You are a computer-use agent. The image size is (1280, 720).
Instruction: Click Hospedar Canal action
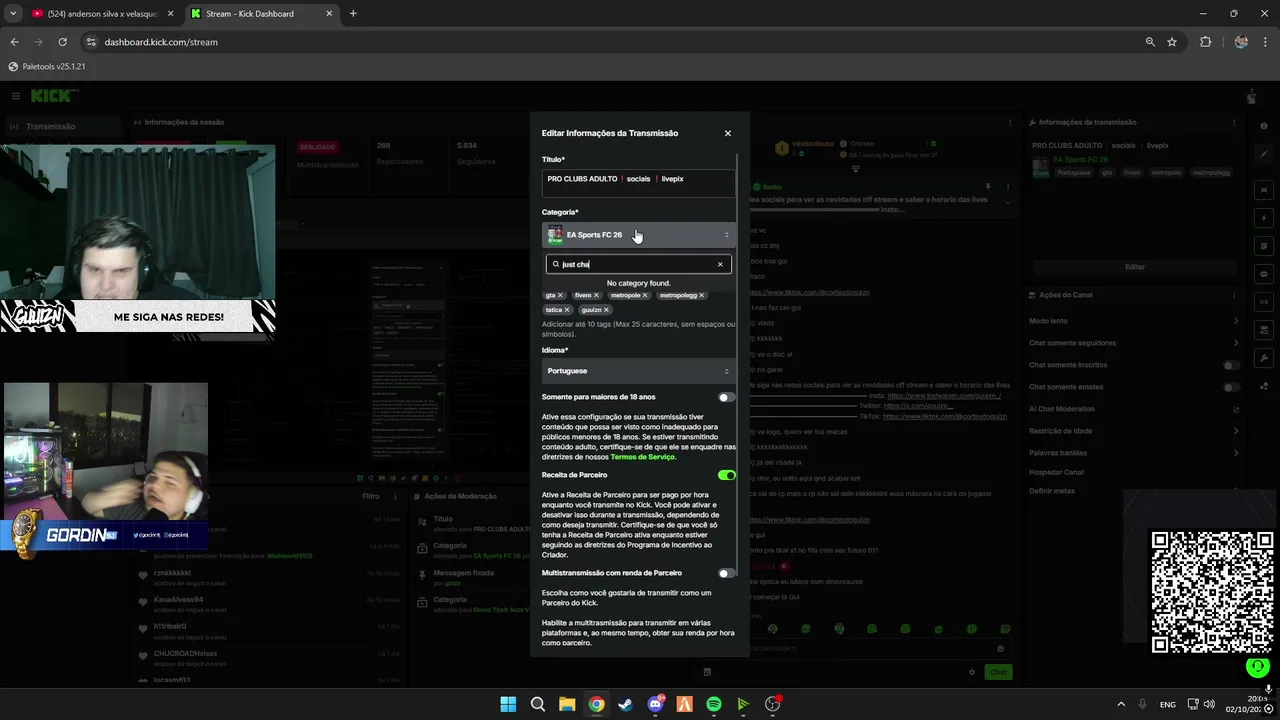pyautogui.click(x=1056, y=472)
